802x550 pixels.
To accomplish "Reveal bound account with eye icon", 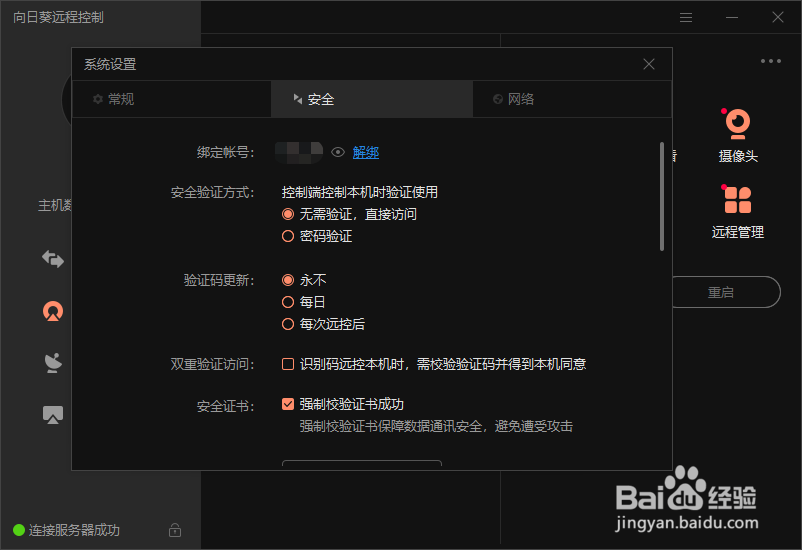I will [x=338, y=152].
